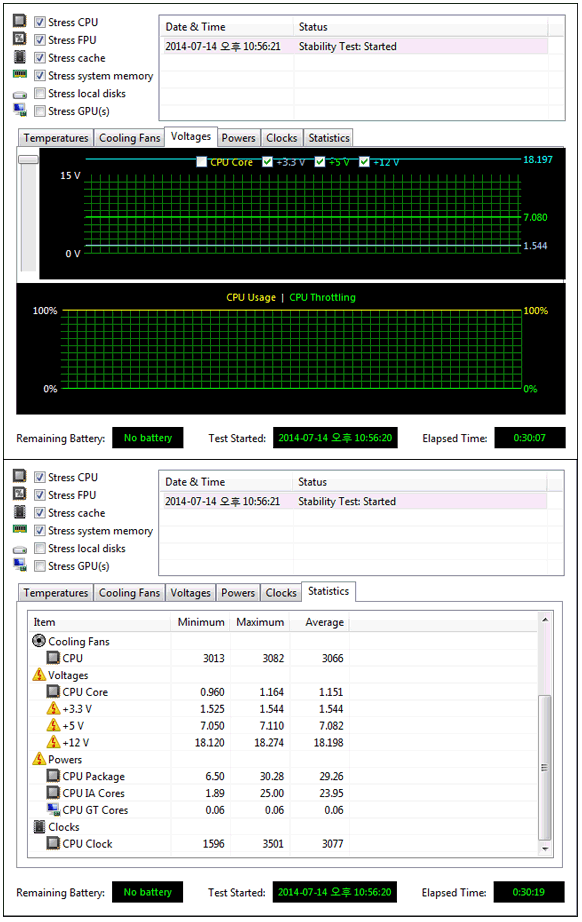Click the Powers group warning icon
The height and width of the screenshot is (922, 582).
point(39,759)
